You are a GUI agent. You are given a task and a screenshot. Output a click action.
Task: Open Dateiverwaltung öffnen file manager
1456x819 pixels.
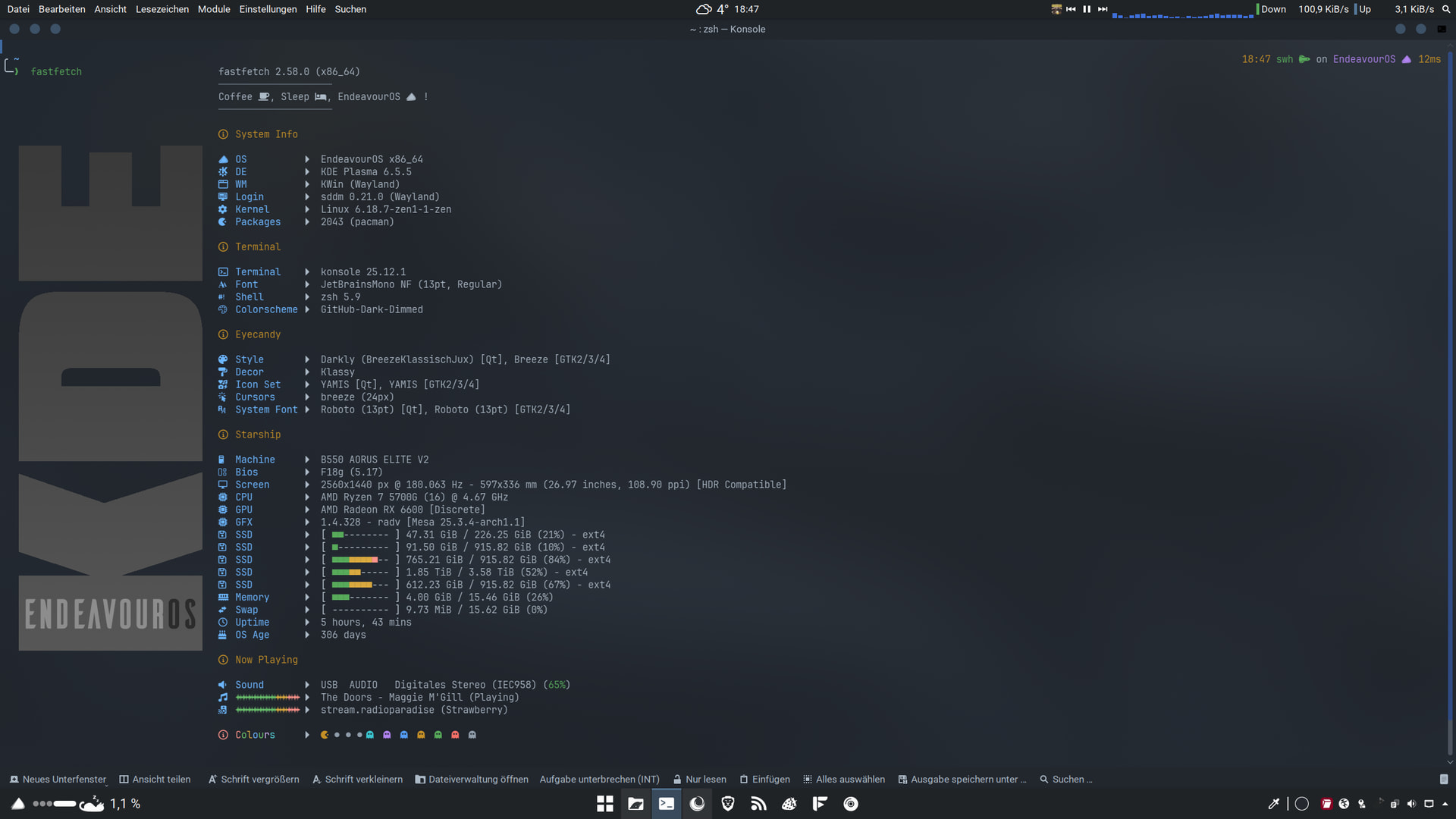(x=472, y=780)
